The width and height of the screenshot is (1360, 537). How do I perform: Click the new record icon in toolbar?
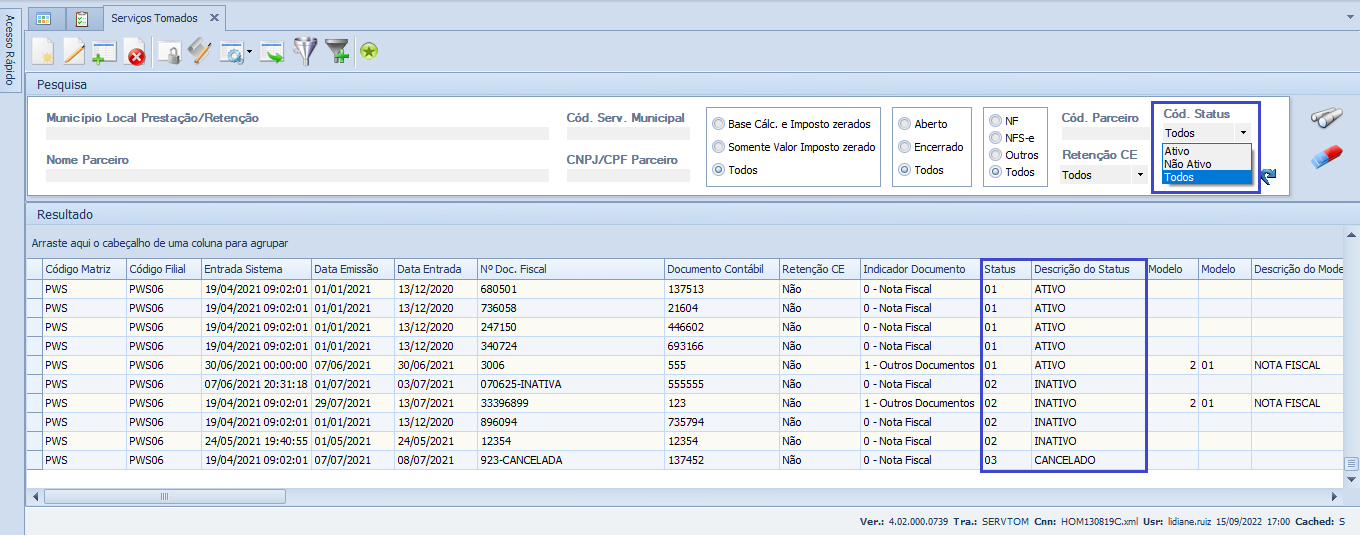[x=43, y=52]
